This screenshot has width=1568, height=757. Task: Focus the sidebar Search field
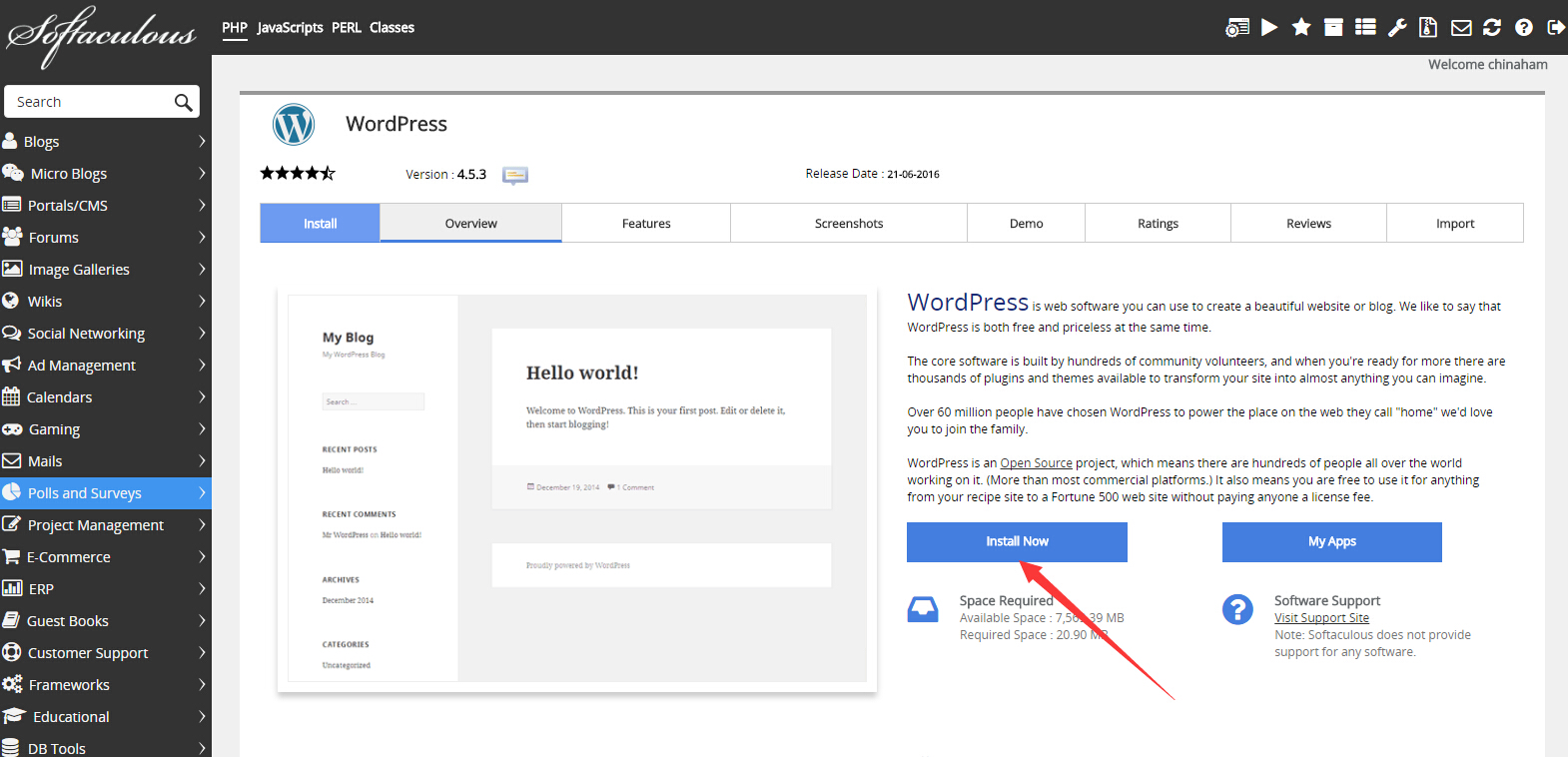[x=102, y=102]
